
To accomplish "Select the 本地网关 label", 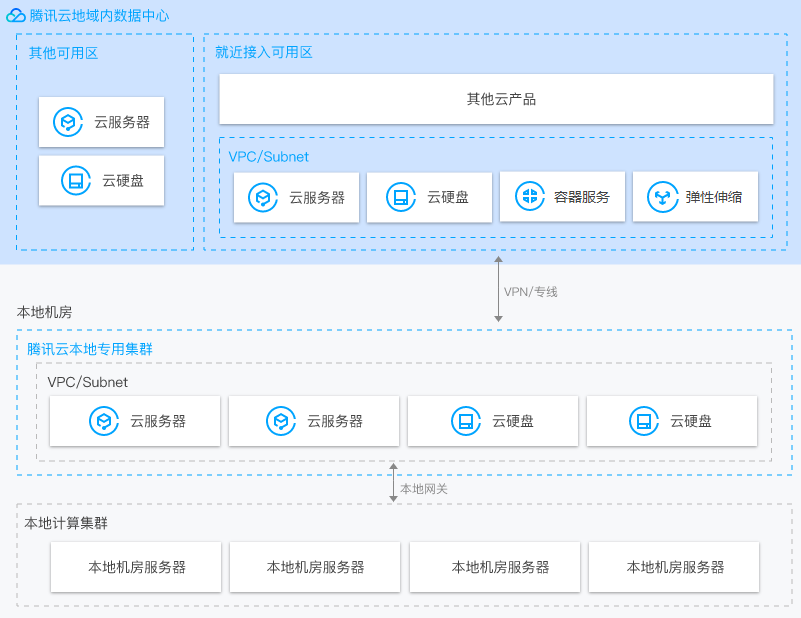I will click(x=424, y=489).
